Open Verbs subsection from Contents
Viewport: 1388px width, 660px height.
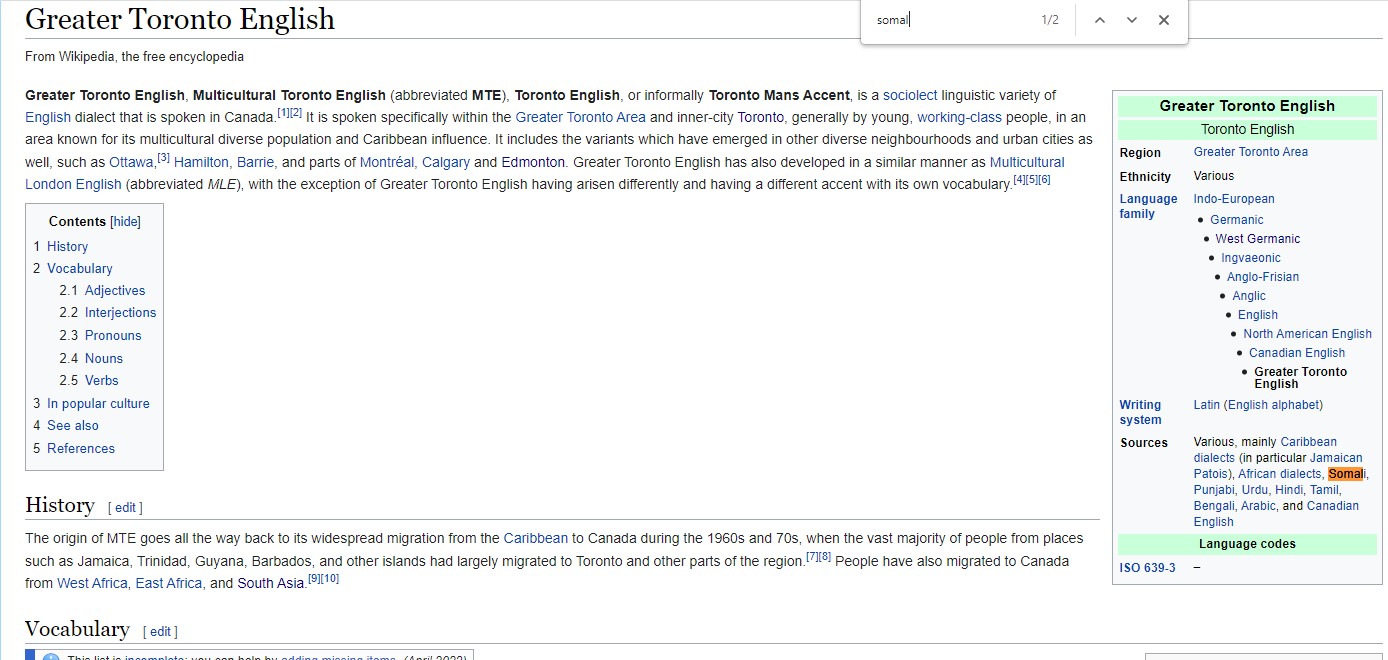click(x=102, y=380)
